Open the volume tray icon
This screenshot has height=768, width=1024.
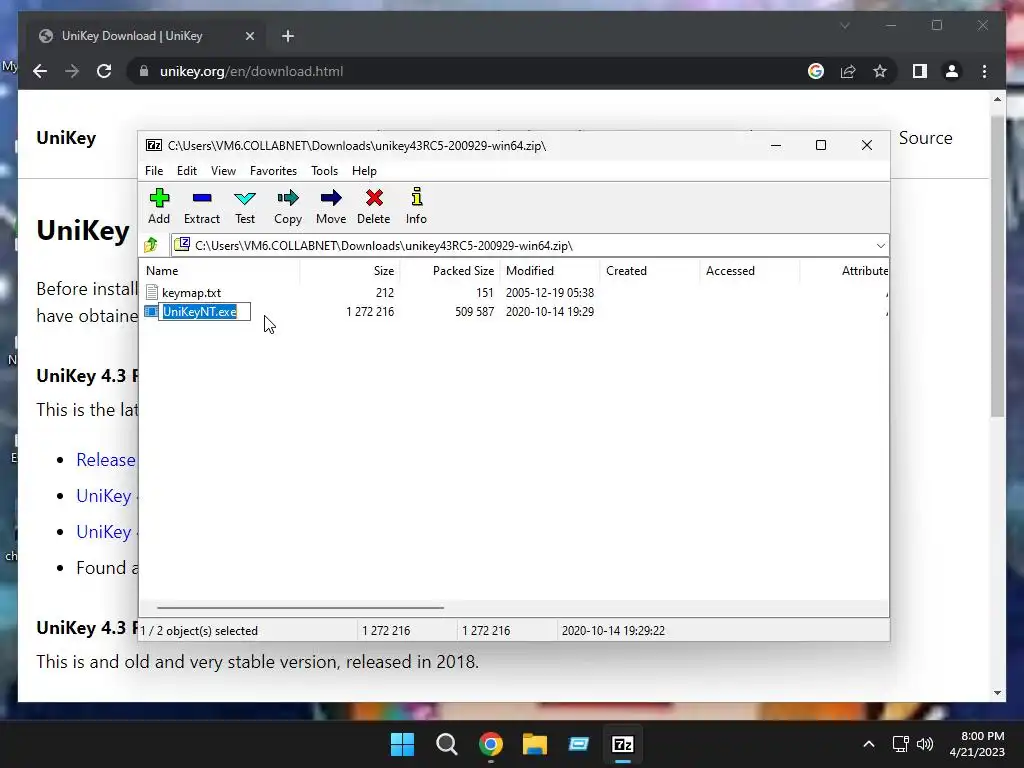(x=925, y=744)
